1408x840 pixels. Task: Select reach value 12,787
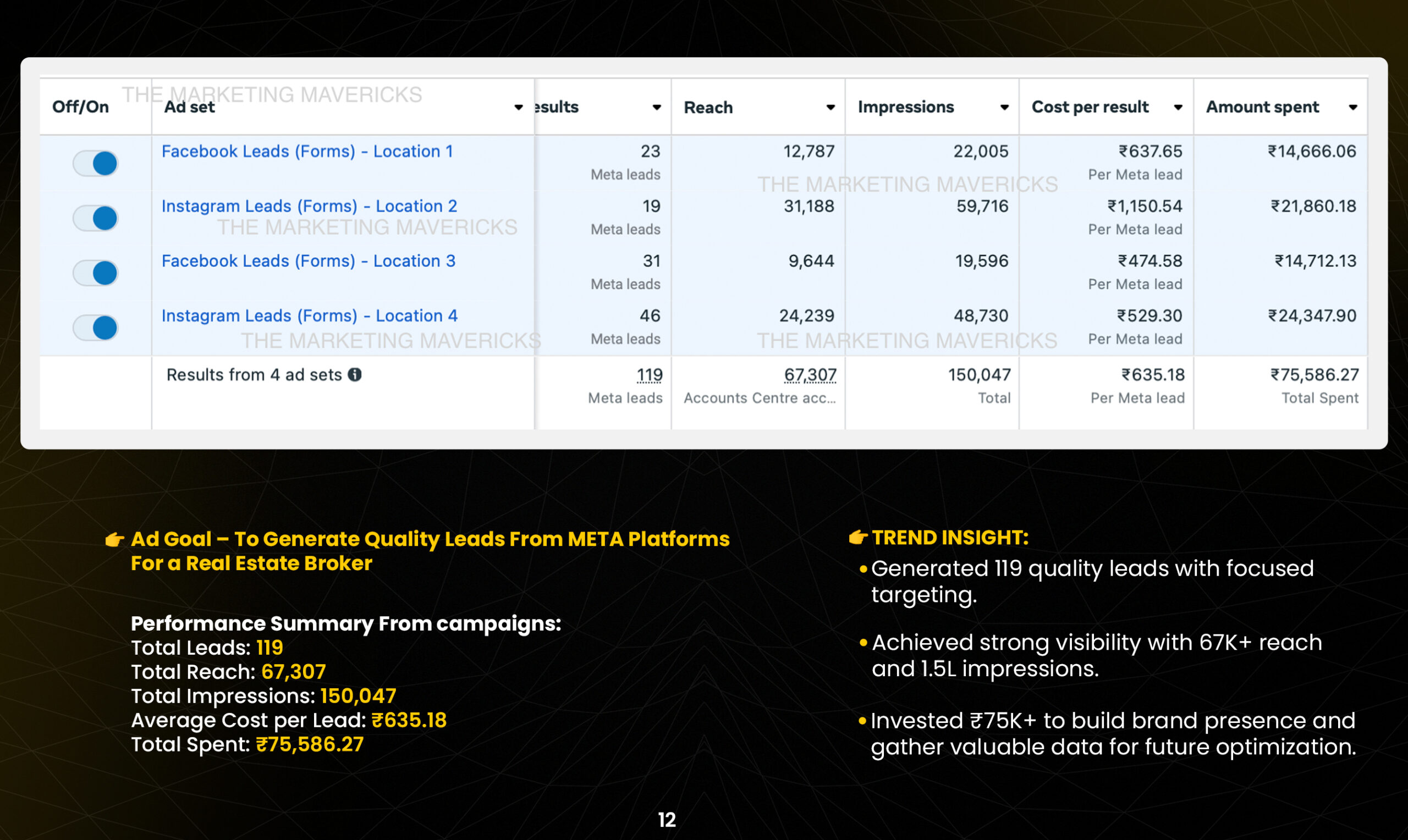tap(809, 152)
